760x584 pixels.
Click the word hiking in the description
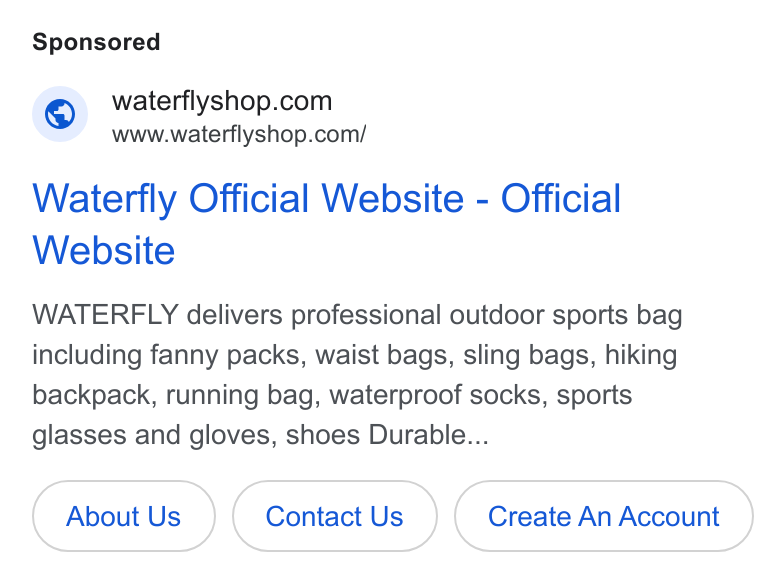641,355
